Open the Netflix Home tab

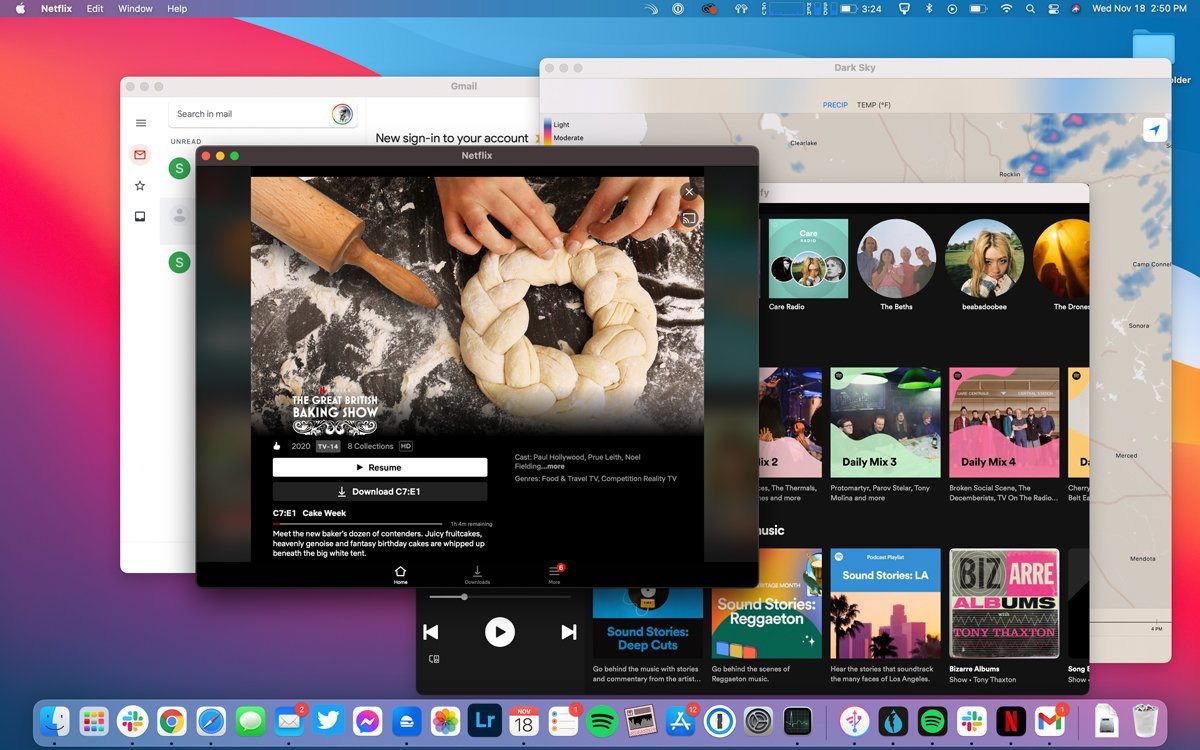tap(400, 574)
